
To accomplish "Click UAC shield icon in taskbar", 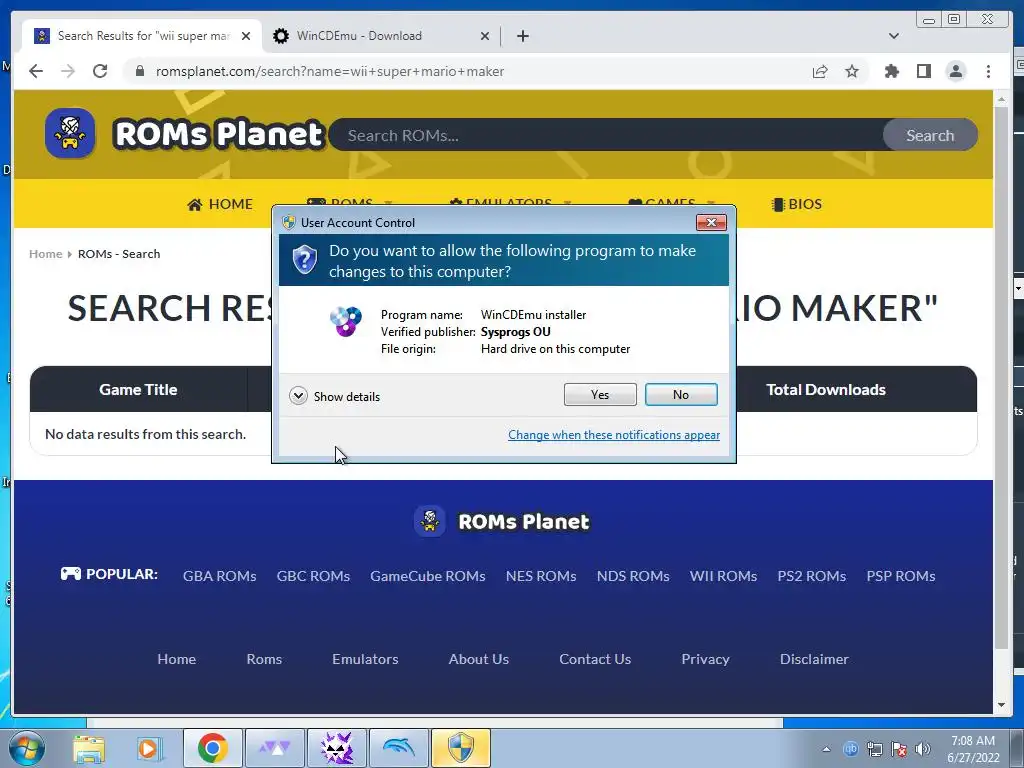I will point(460,748).
